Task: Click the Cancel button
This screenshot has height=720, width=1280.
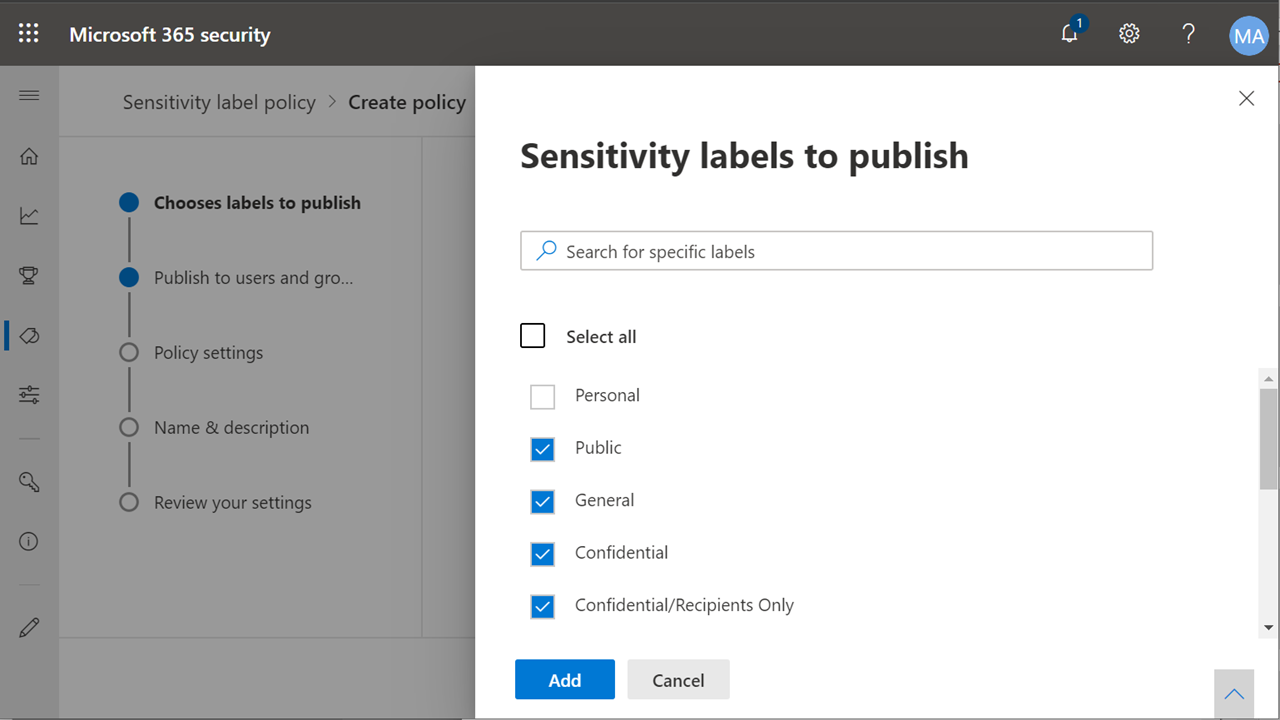Action: 678,680
